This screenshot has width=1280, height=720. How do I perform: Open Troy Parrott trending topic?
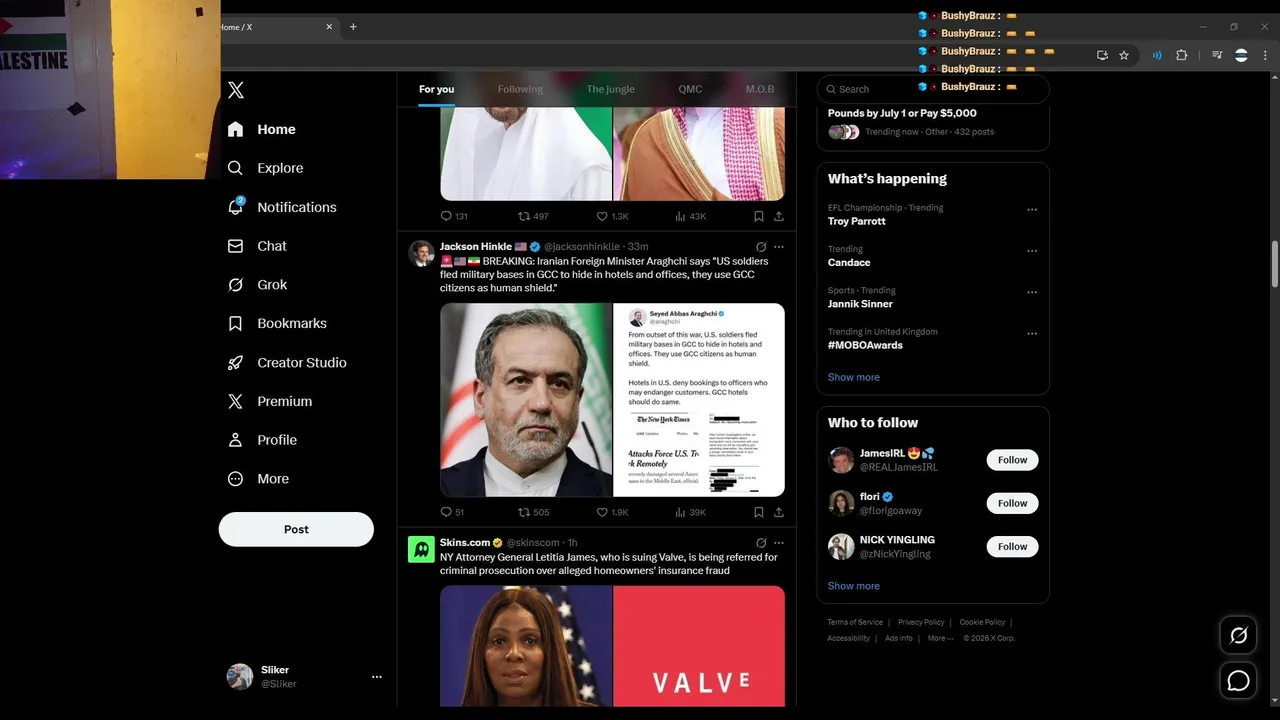pos(857,221)
